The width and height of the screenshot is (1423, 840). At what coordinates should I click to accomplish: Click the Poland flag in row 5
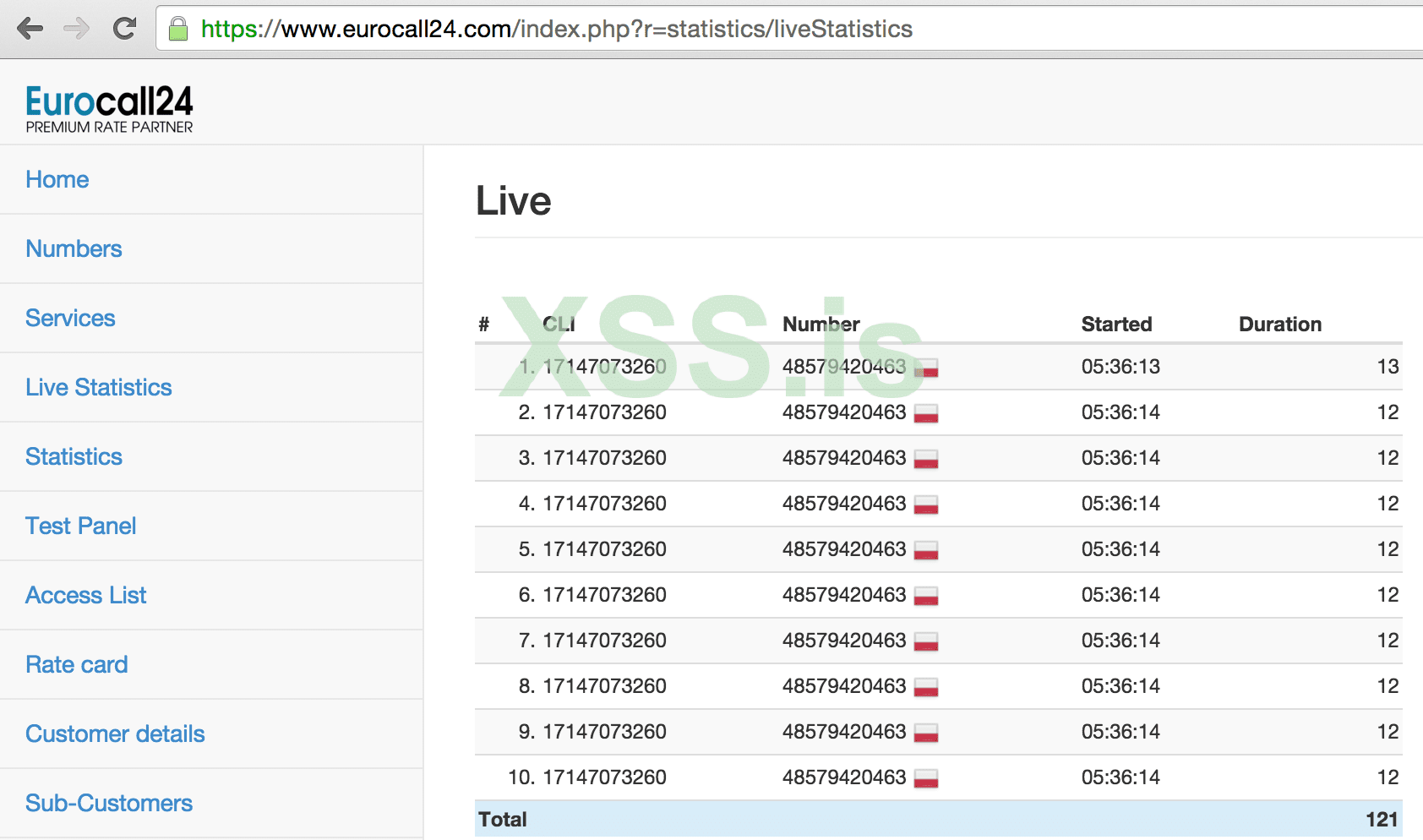click(x=926, y=551)
